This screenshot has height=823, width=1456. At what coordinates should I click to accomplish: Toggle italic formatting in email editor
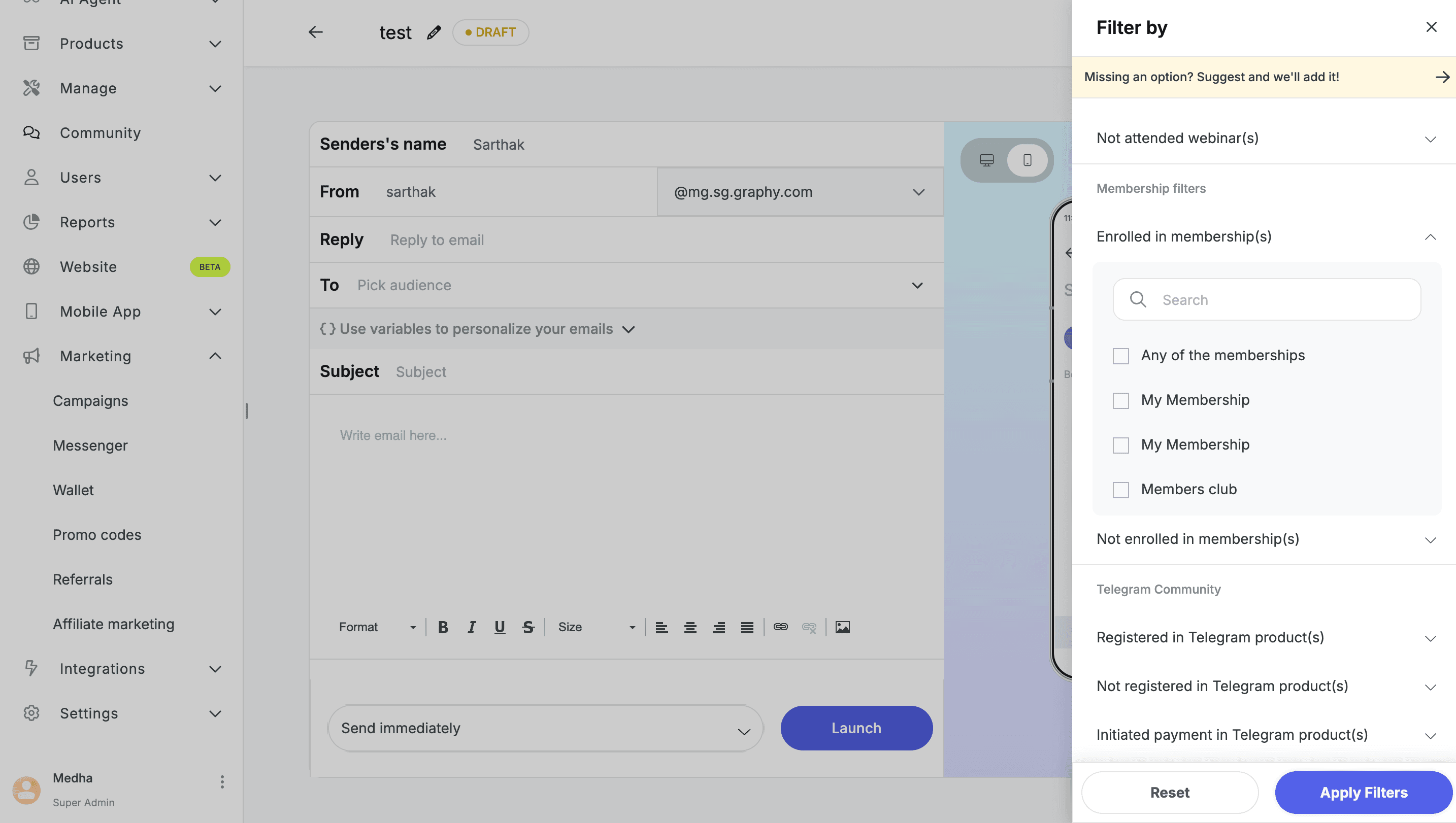[x=471, y=627]
